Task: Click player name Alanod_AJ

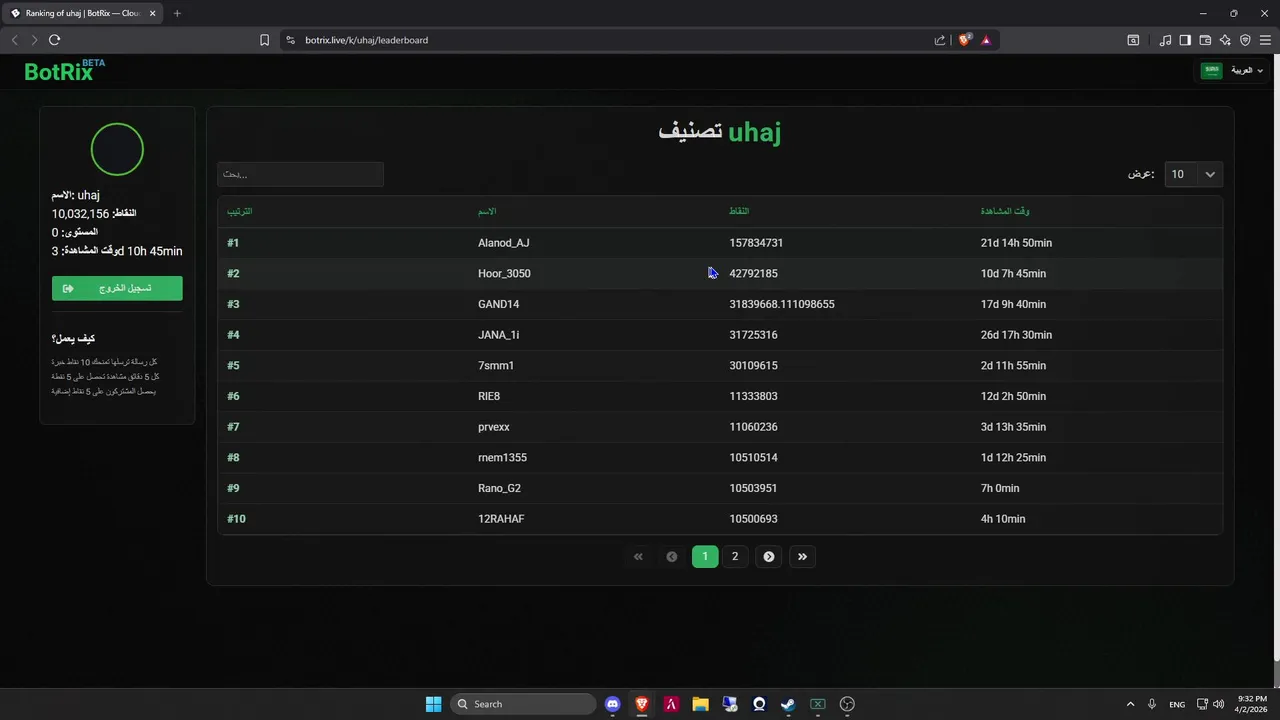Action: [503, 243]
